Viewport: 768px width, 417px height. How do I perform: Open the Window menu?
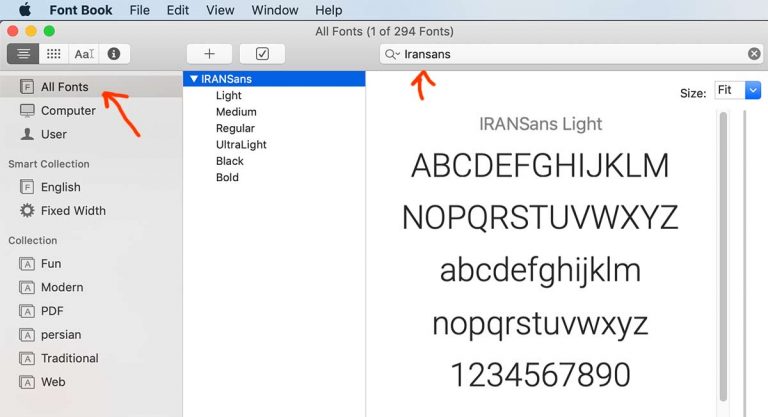[x=274, y=10]
